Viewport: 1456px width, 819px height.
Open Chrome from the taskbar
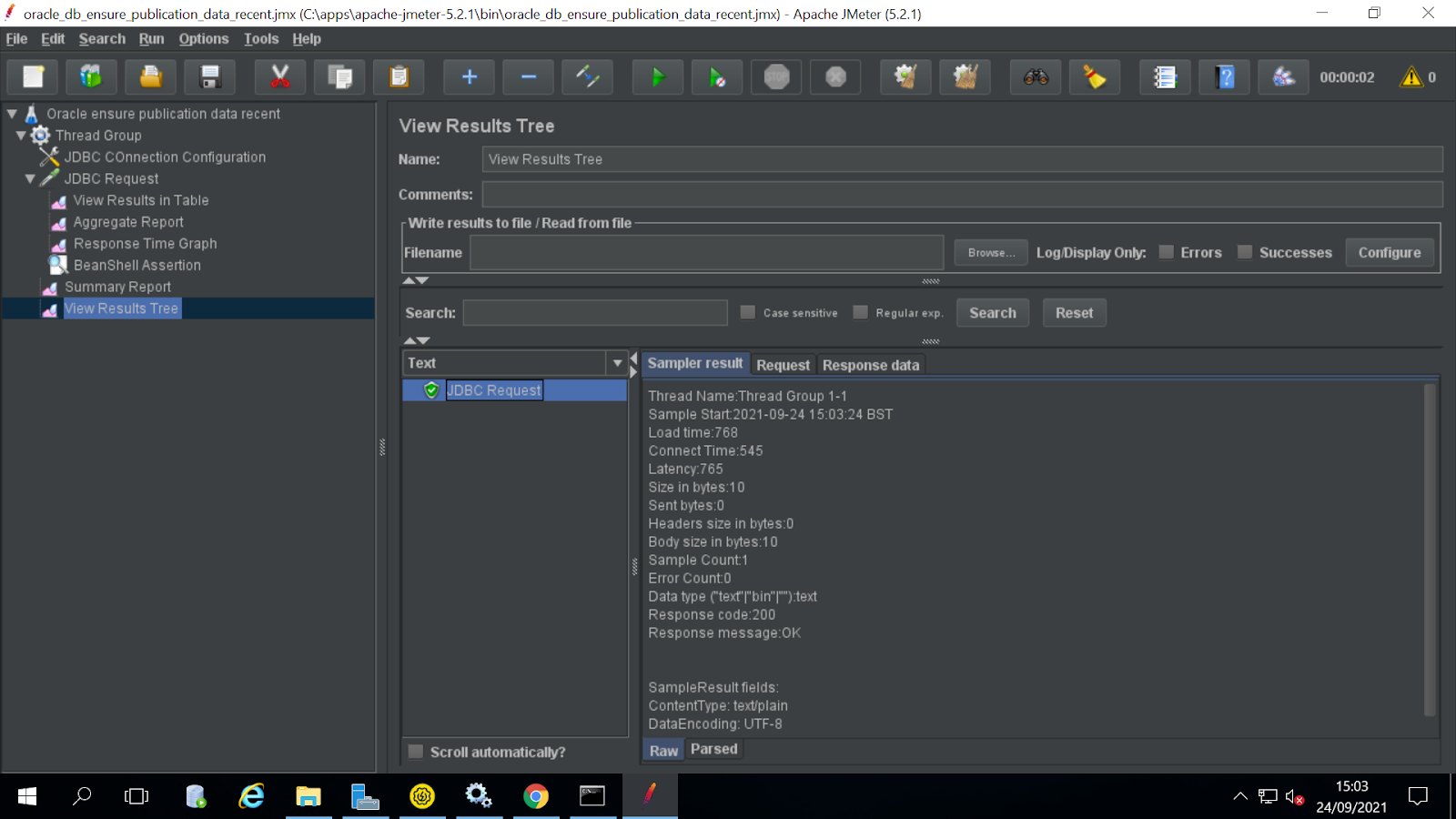pyautogui.click(x=536, y=796)
